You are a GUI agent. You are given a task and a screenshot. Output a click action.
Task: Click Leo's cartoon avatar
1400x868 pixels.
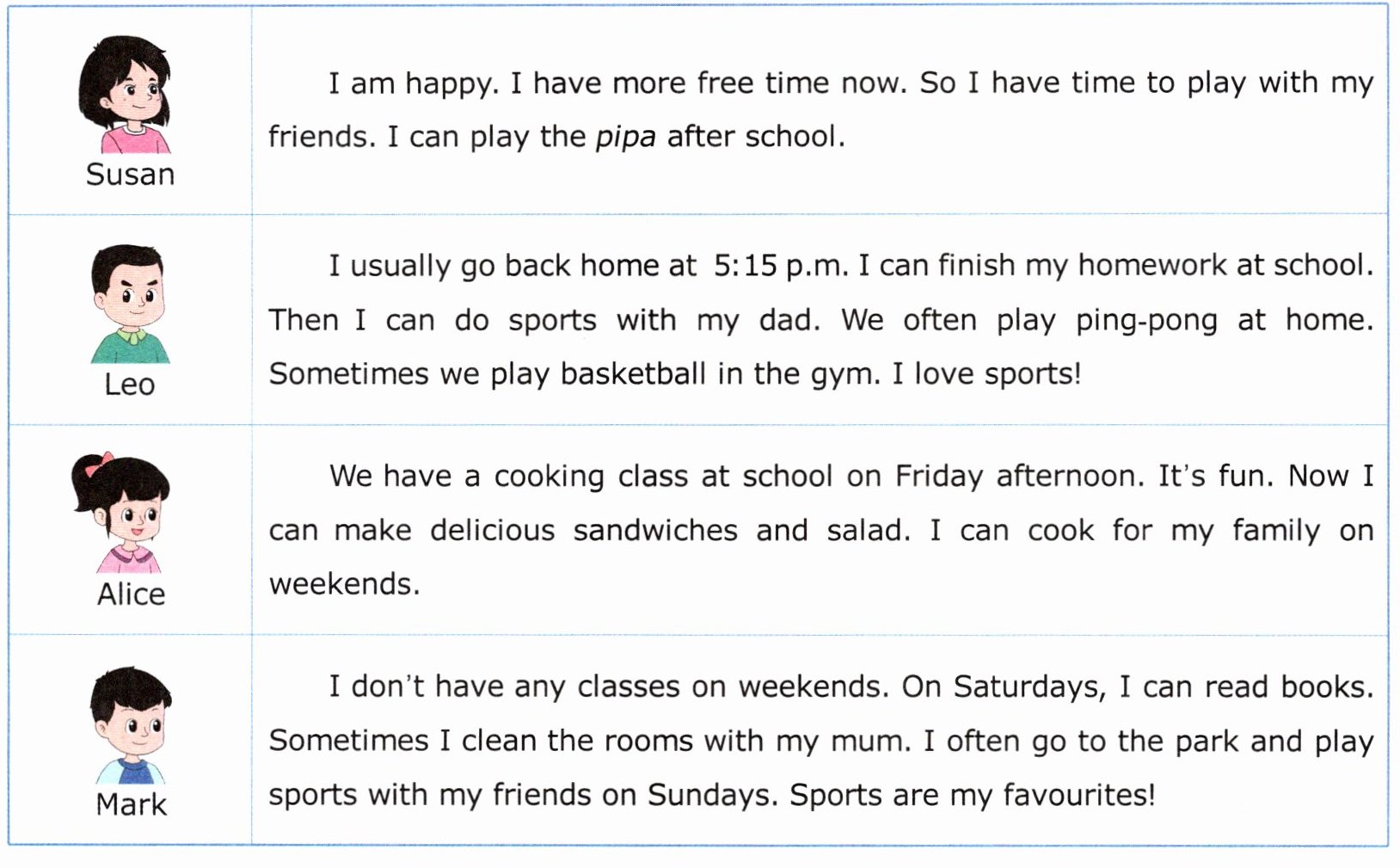point(129,304)
